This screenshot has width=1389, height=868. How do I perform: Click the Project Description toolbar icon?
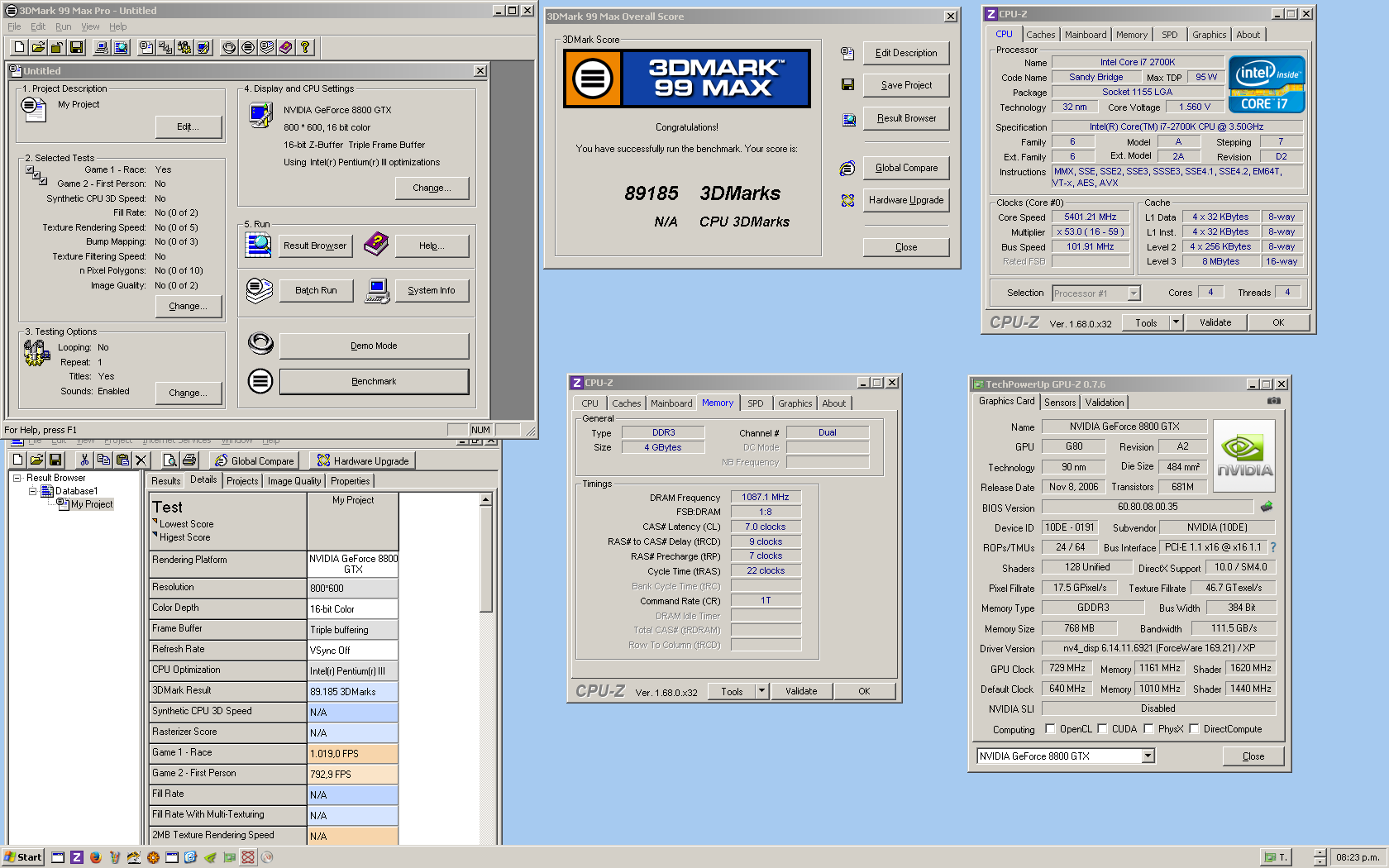point(146,47)
